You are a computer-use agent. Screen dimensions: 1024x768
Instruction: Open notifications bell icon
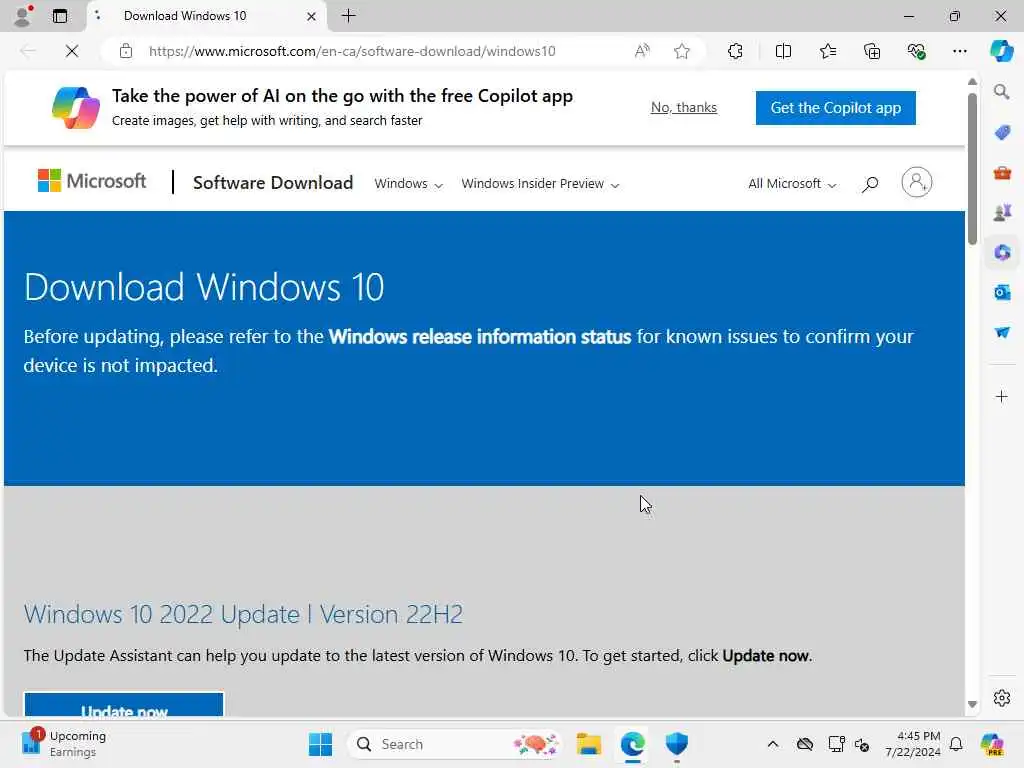[x=956, y=744]
